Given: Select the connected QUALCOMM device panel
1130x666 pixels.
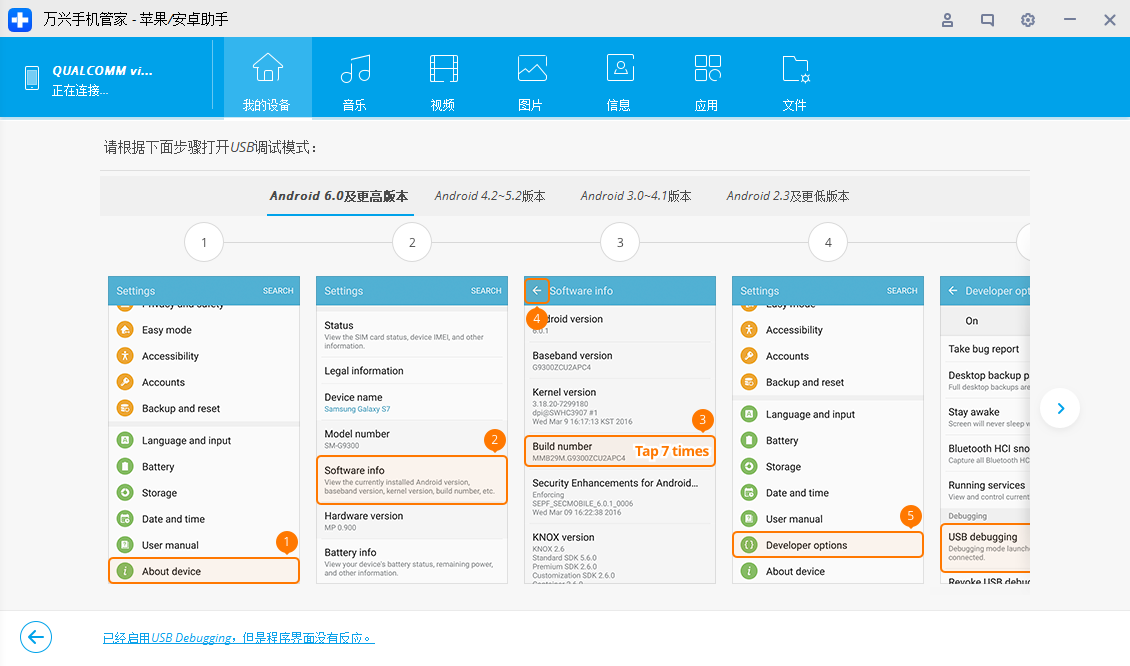Looking at the screenshot, I should pyautogui.click(x=105, y=77).
